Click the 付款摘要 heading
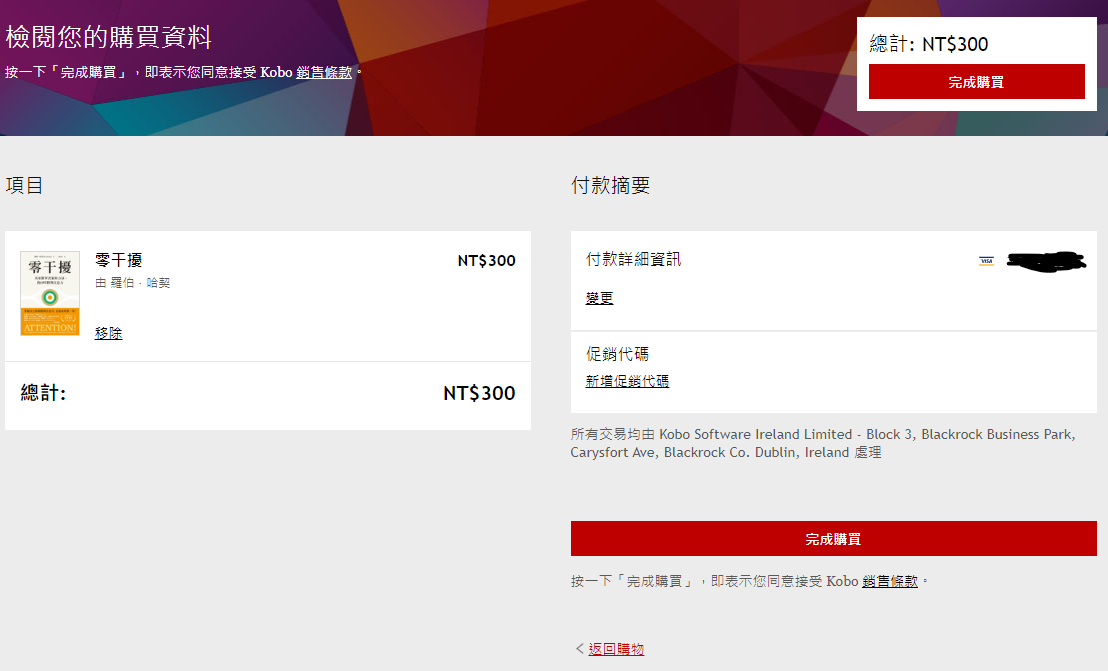The height and width of the screenshot is (671, 1108). point(611,185)
